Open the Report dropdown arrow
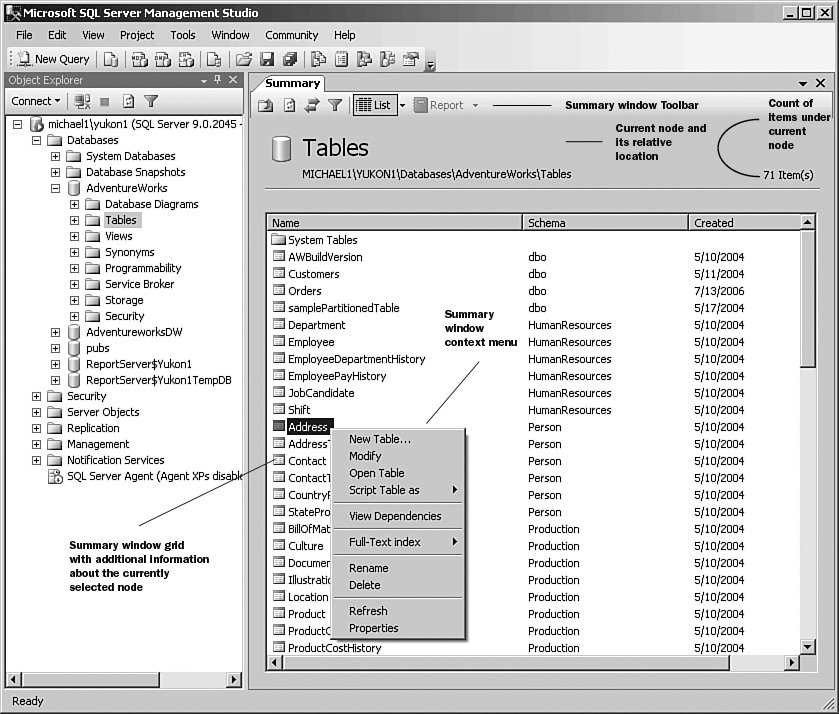The height and width of the screenshot is (714, 839). pos(475,105)
